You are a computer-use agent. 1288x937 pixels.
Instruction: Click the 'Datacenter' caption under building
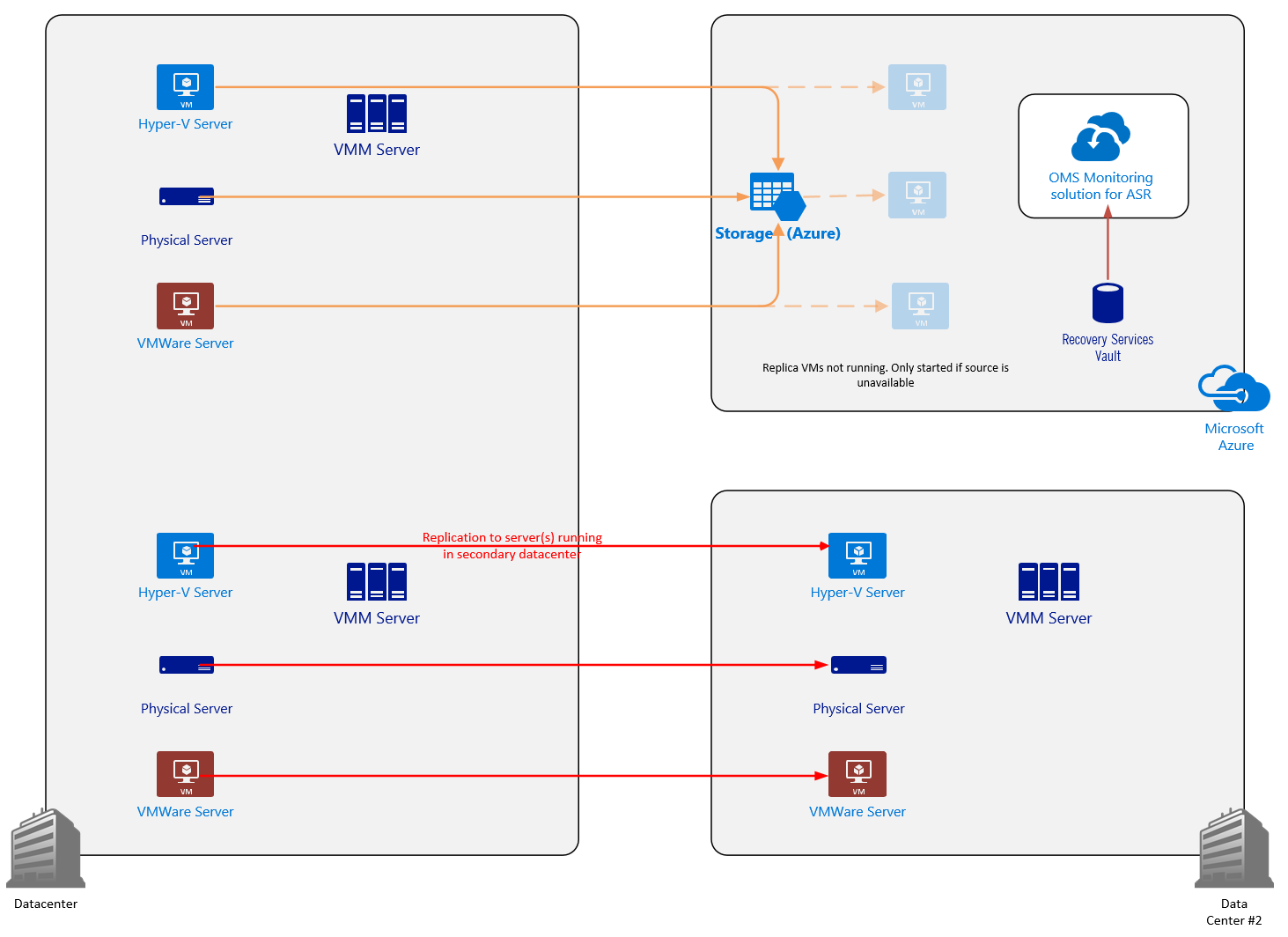pos(46,904)
